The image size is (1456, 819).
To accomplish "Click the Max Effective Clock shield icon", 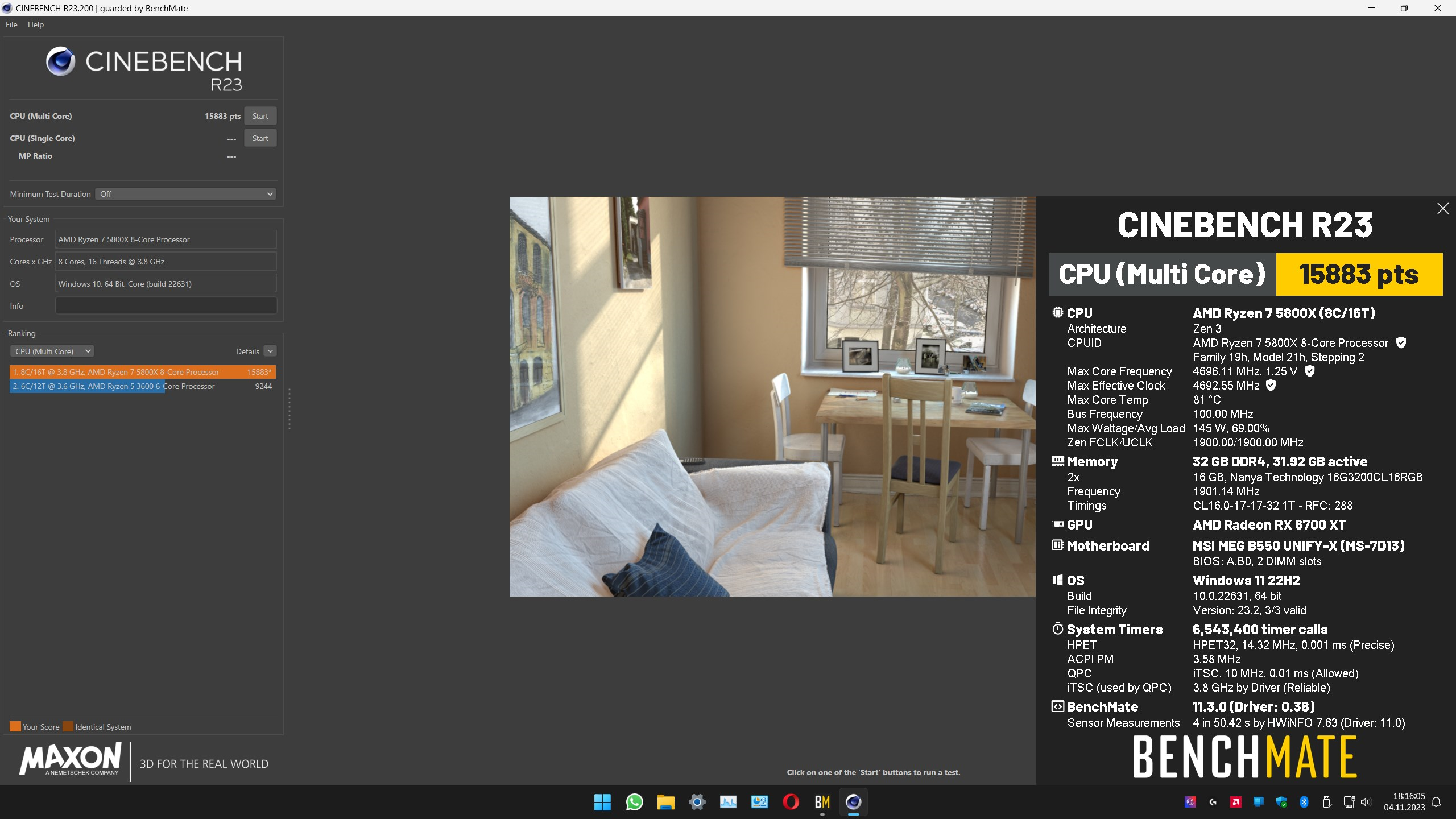I will [1271, 386].
